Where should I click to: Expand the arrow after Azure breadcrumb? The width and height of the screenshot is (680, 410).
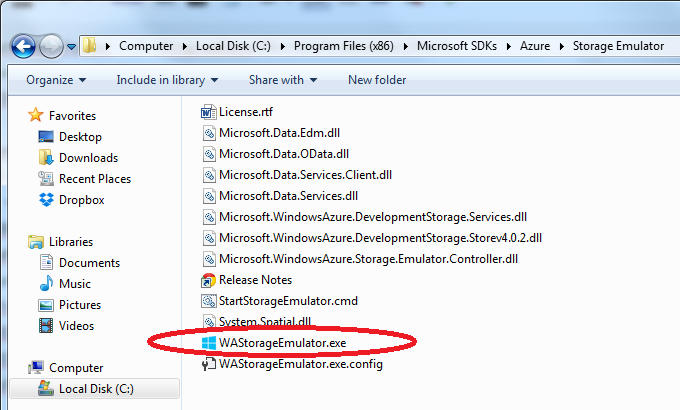point(562,46)
